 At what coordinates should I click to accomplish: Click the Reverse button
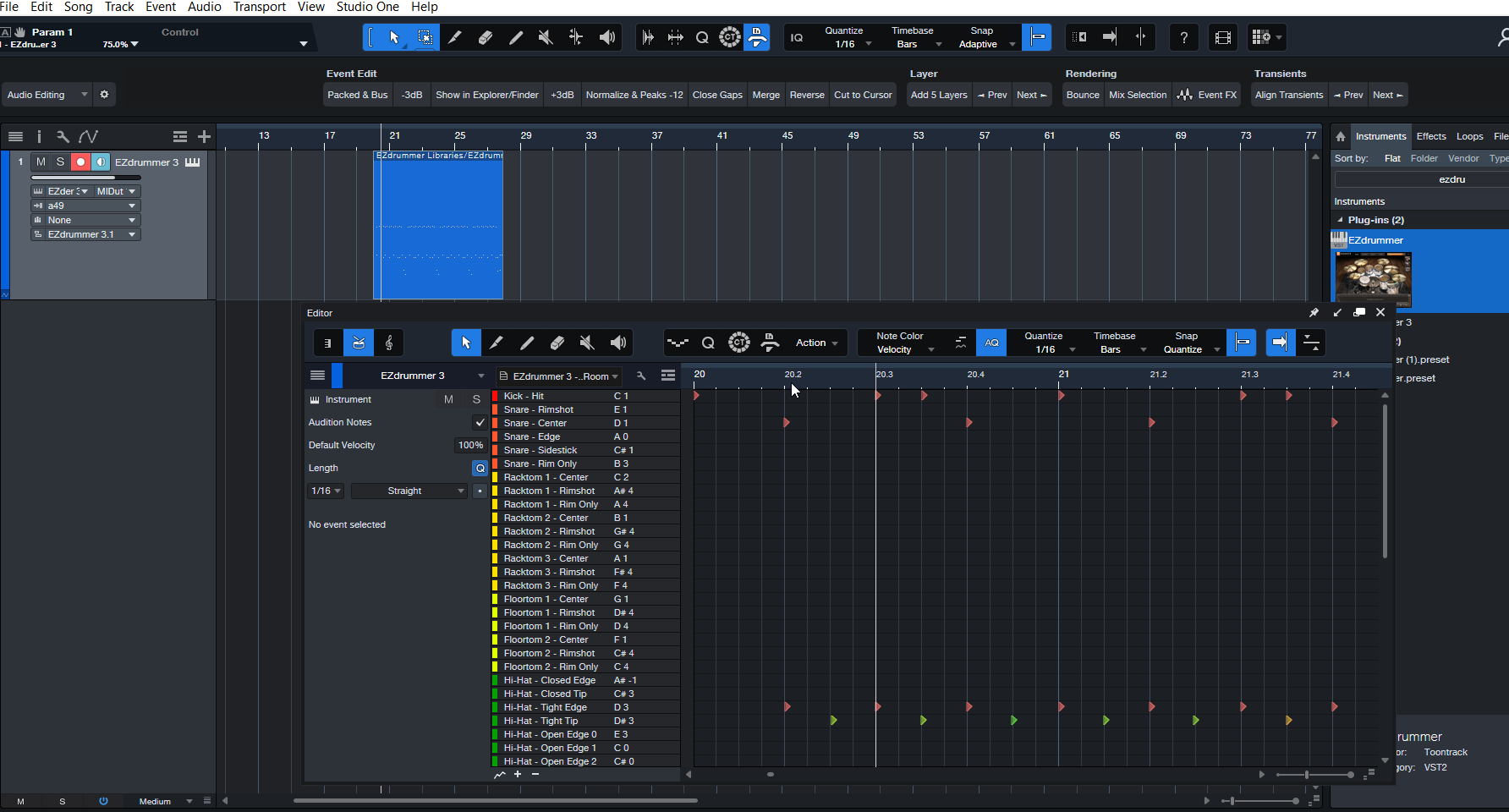[x=807, y=95]
